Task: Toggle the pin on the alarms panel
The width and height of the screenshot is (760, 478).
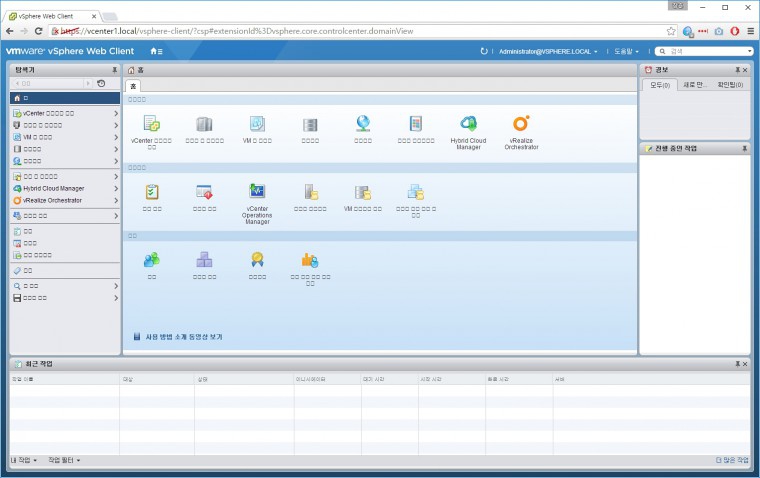Action: click(x=738, y=70)
